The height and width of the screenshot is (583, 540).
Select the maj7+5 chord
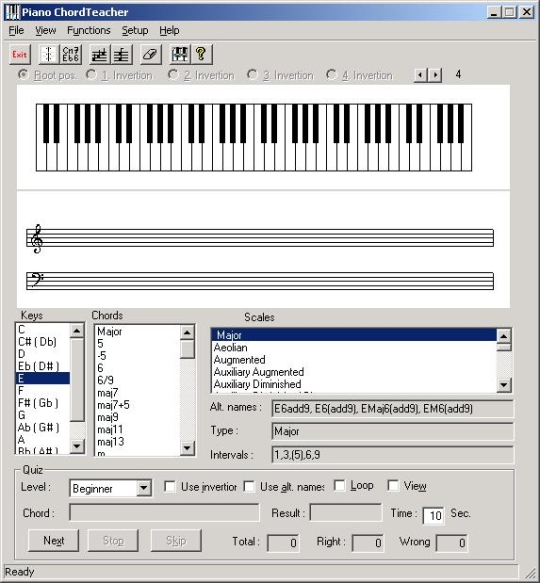[138, 405]
